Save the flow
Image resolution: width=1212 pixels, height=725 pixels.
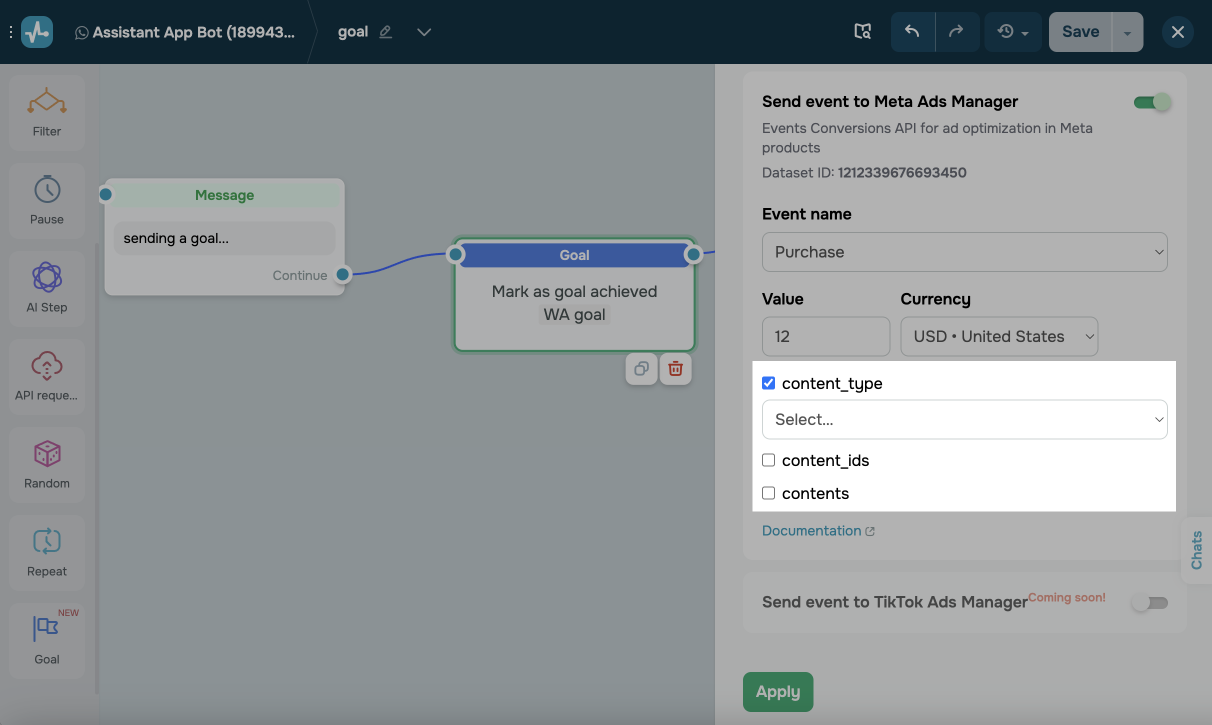click(1080, 32)
